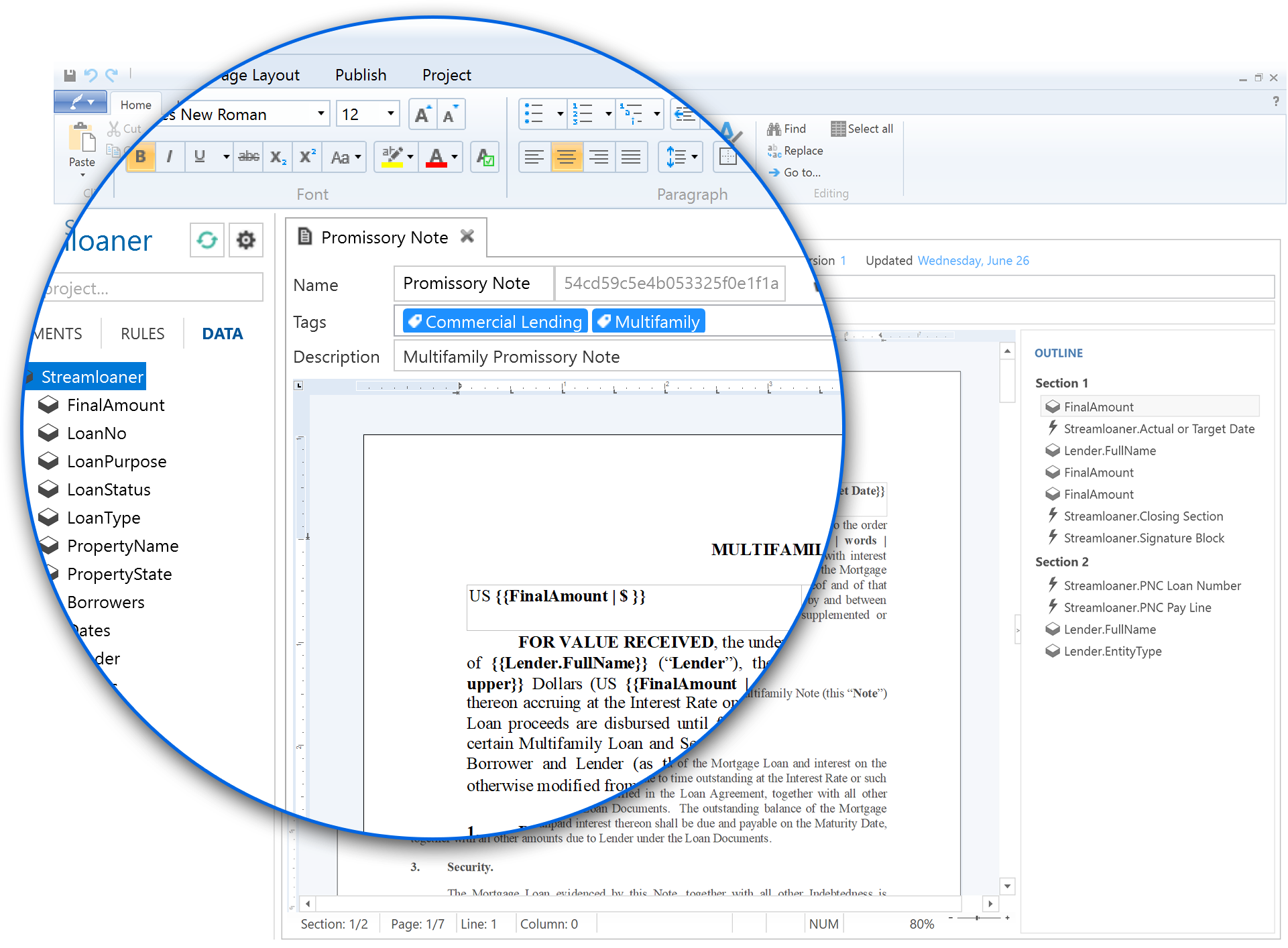
Task: Open the font name dropdown arrow
Action: point(320,114)
